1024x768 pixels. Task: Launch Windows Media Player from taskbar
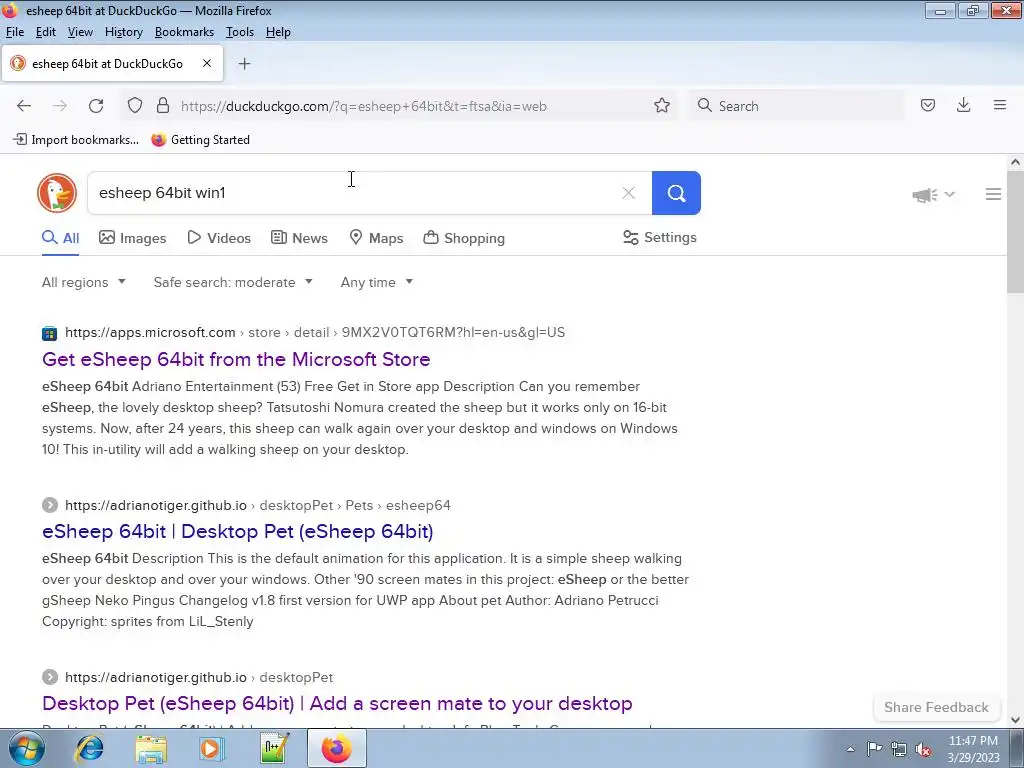211,748
